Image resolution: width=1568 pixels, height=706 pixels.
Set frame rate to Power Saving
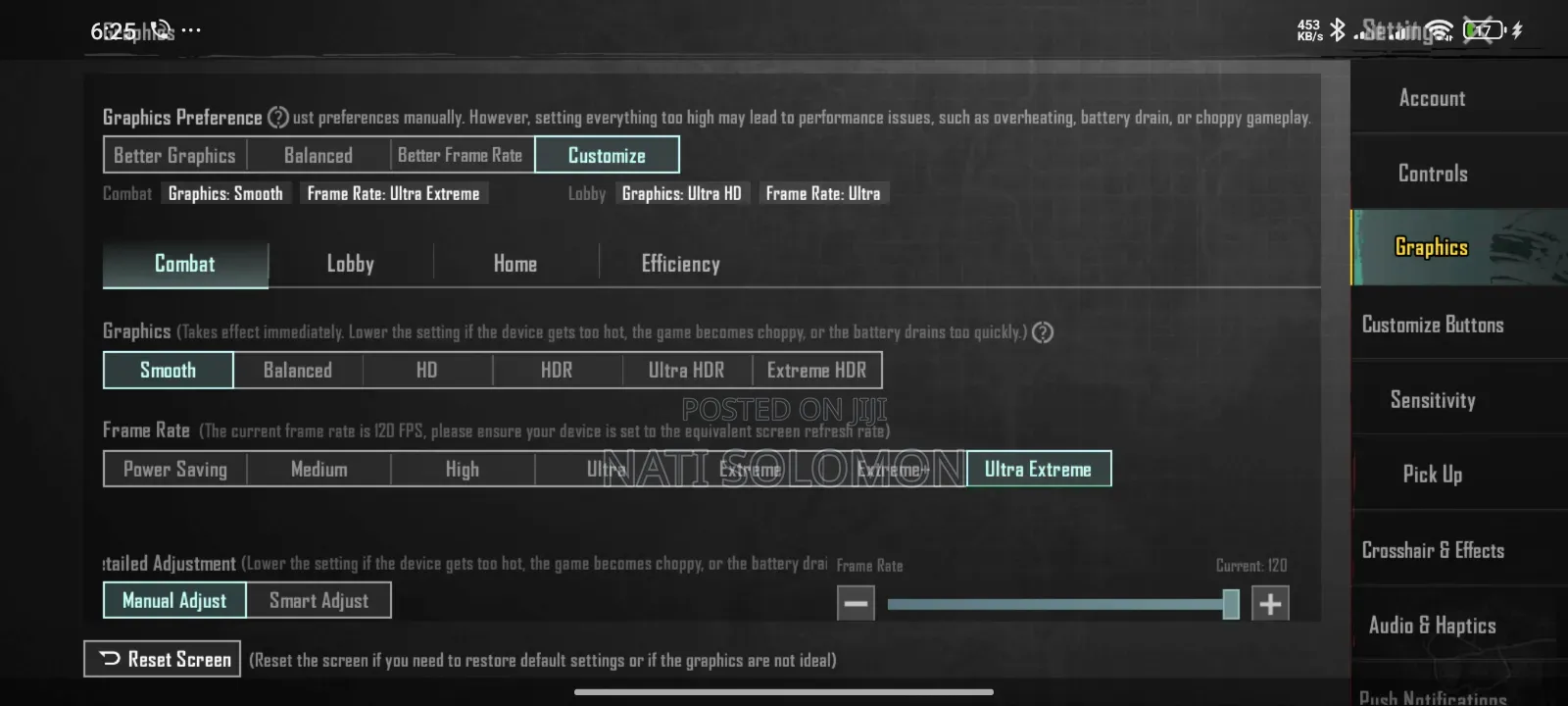click(x=175, y=470)
